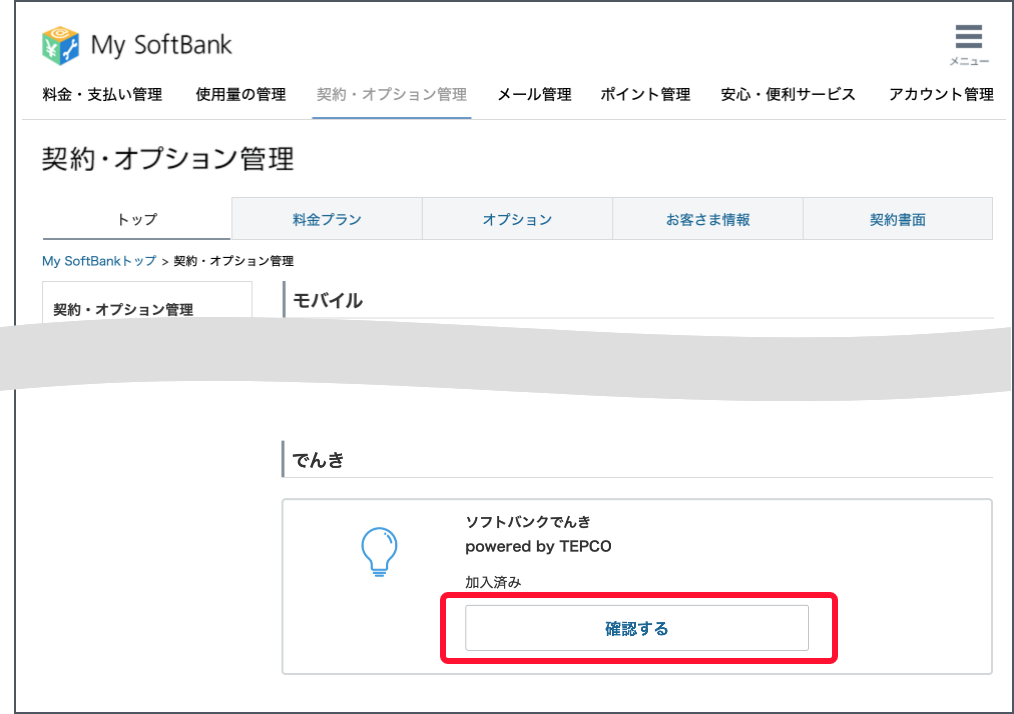The width and height of the screenshot is (1014, 714).
Task: Click the 加入済み status text
Action: [x=493, y=582]
